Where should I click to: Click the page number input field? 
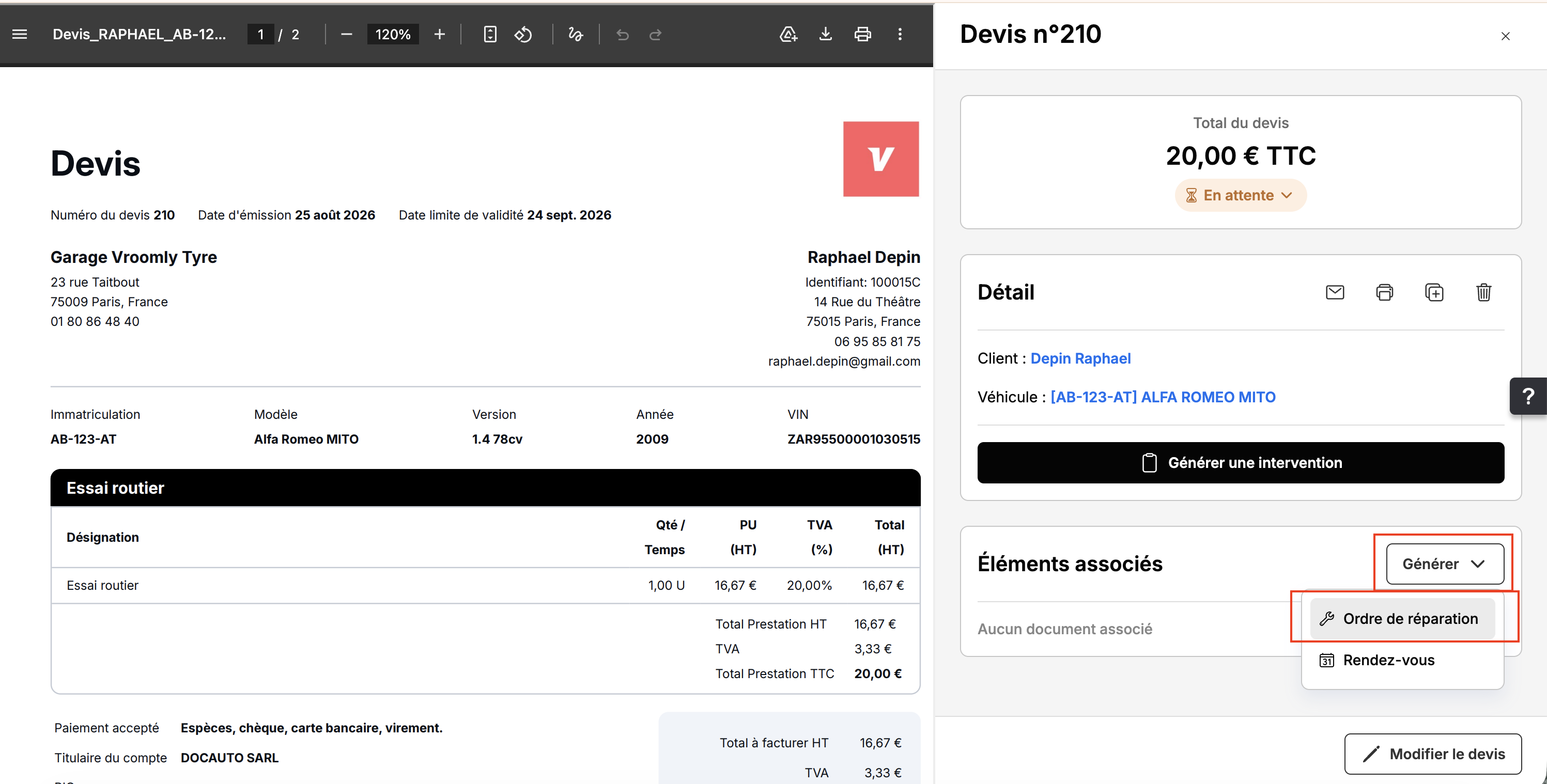(x=260, y=34)
